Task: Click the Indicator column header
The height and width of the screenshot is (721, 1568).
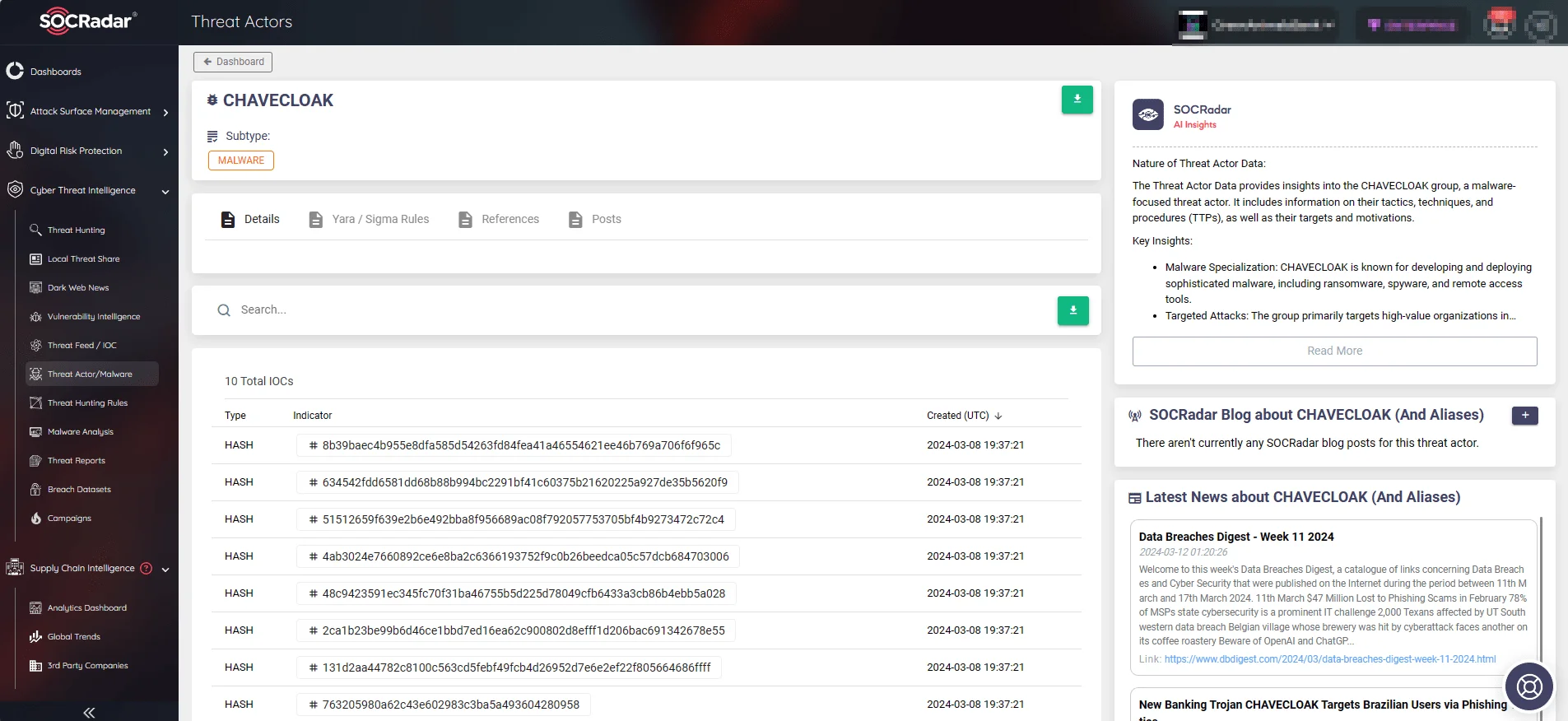Action: pos(313,416)
